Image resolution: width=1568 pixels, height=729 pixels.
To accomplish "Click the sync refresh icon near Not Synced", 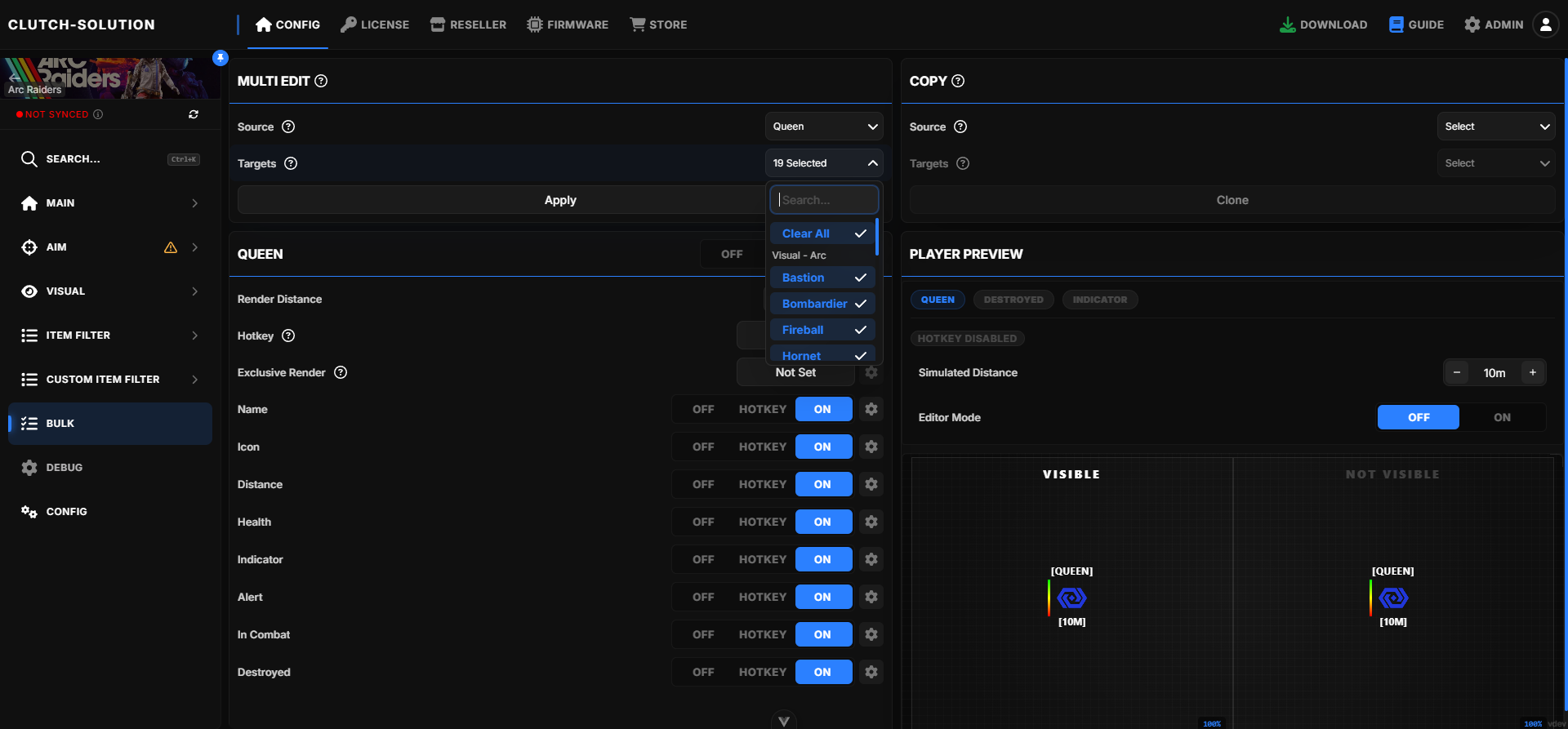I will coord(194,114).
